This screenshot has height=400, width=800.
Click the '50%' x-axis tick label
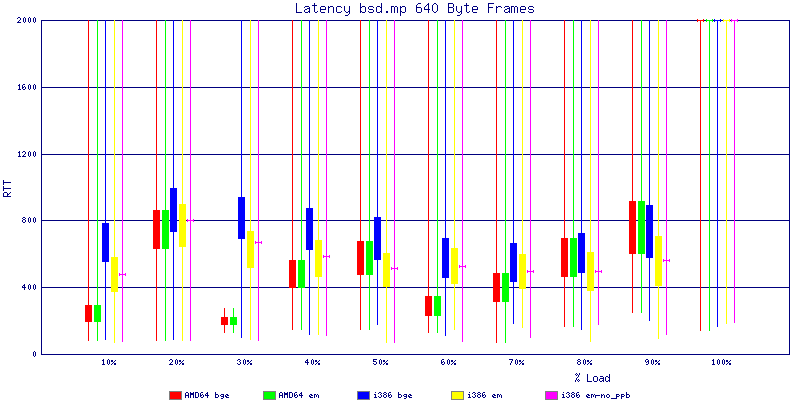(381, 362)
